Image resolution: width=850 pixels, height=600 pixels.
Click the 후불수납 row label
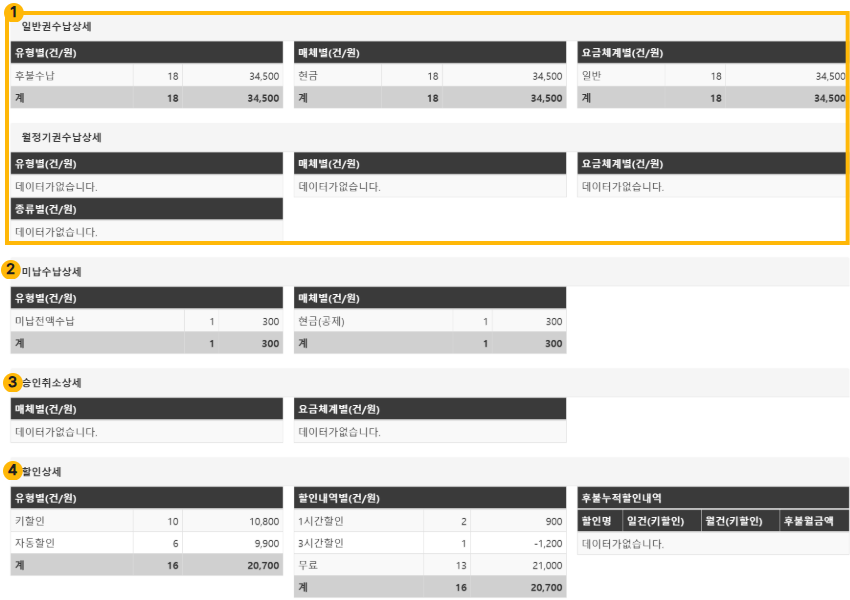[35, 76]
